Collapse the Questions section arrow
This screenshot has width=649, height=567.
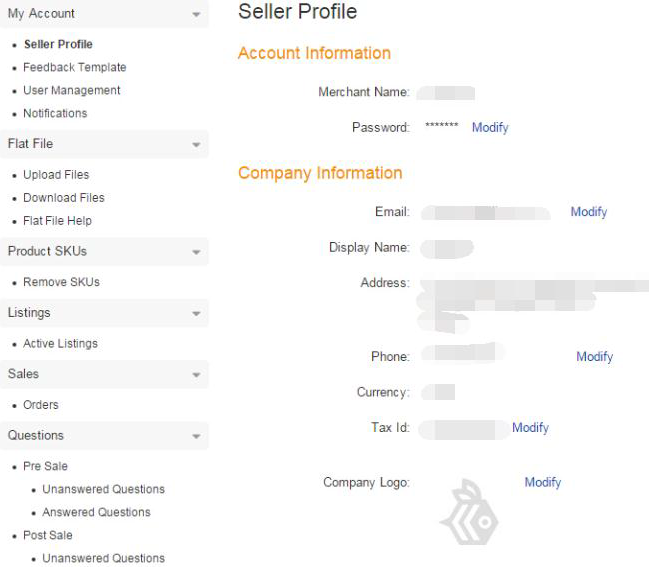click(196, 436)
